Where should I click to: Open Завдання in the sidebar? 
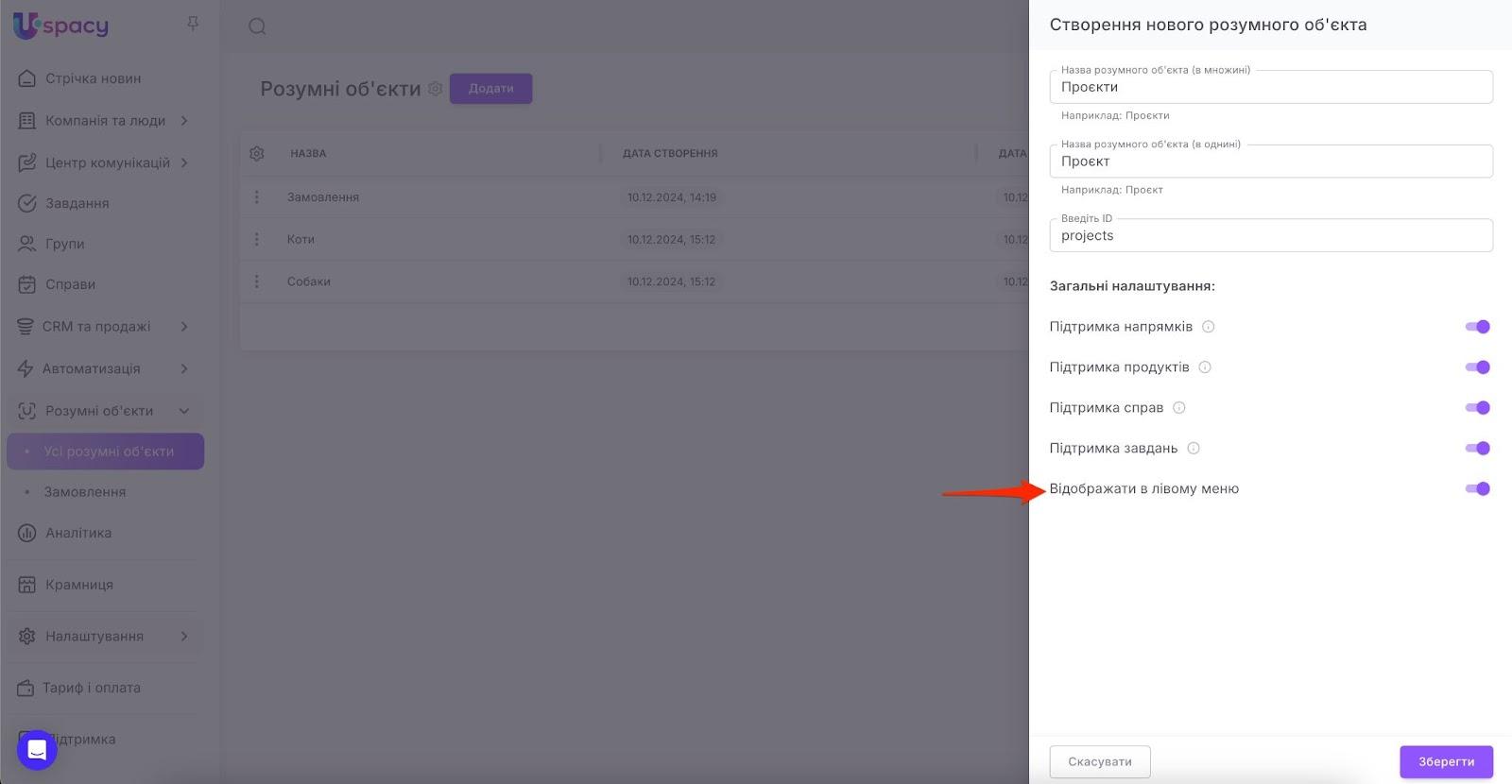click(x=77, y=203)
